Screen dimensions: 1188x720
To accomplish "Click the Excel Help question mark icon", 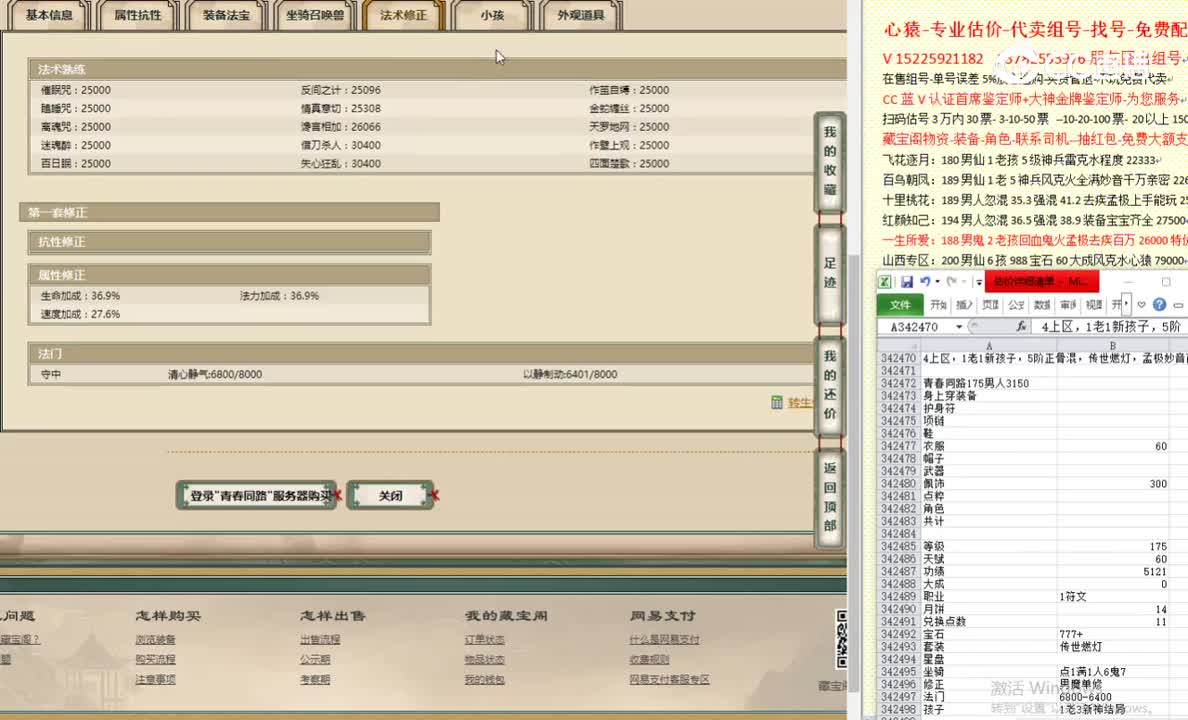I will click(1160, 305).
